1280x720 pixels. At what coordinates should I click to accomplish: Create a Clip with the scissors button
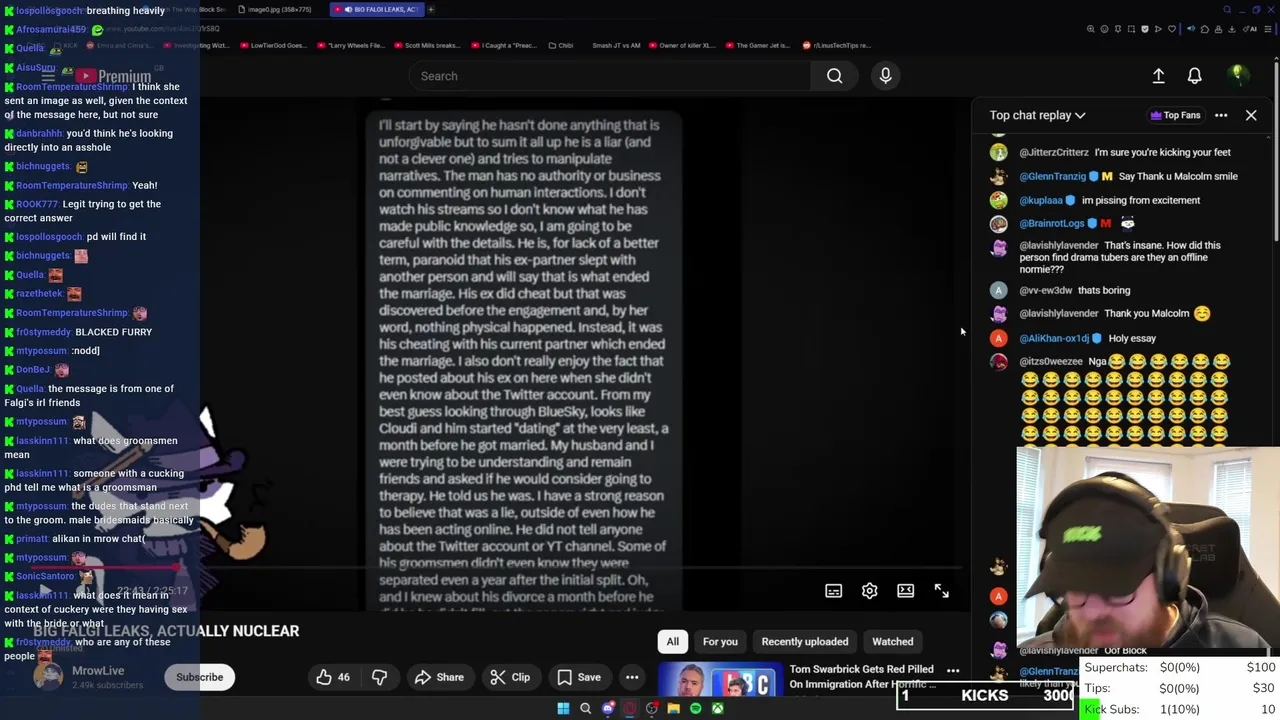point(510,677)
